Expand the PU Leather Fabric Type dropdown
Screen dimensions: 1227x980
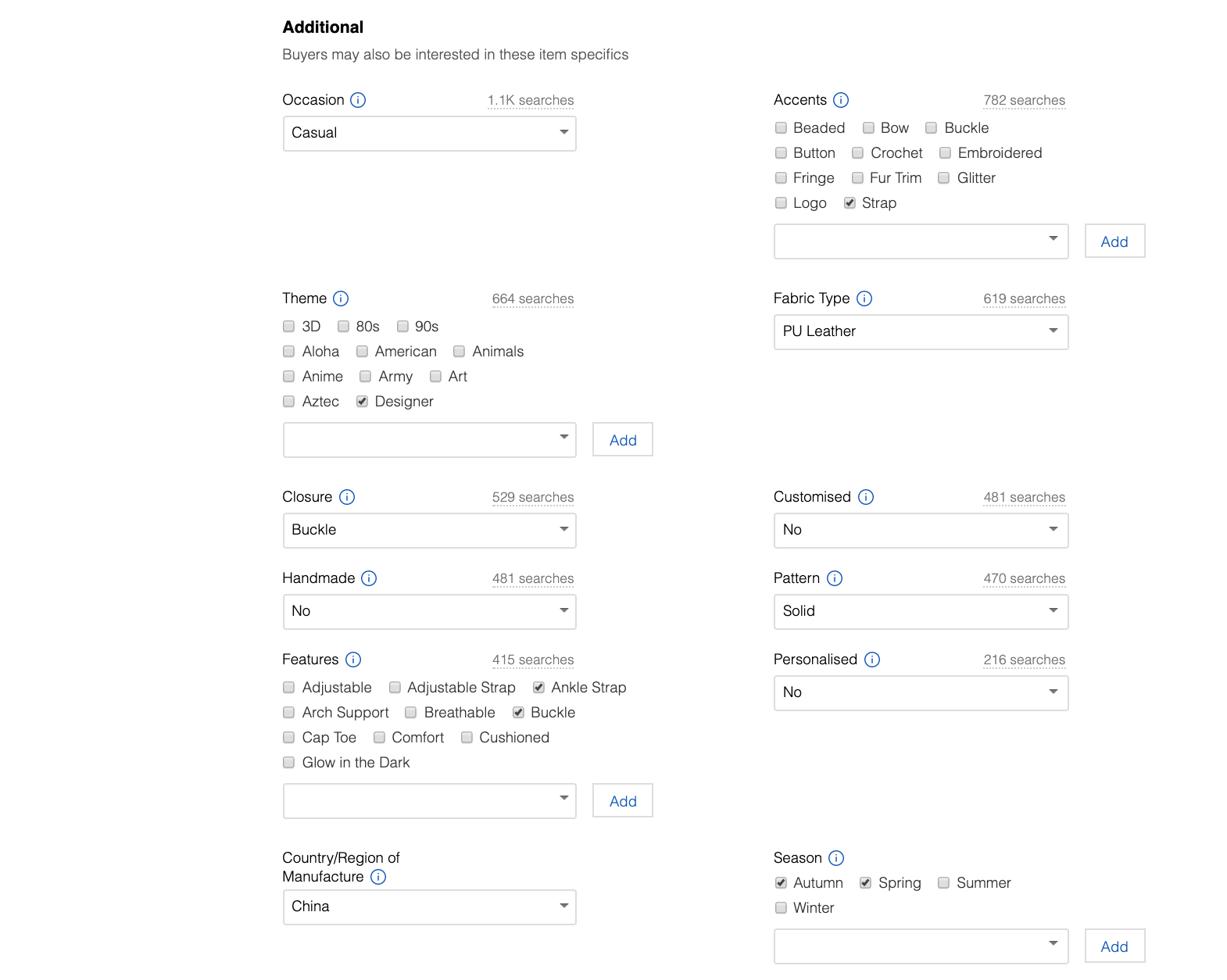(921, 332)
